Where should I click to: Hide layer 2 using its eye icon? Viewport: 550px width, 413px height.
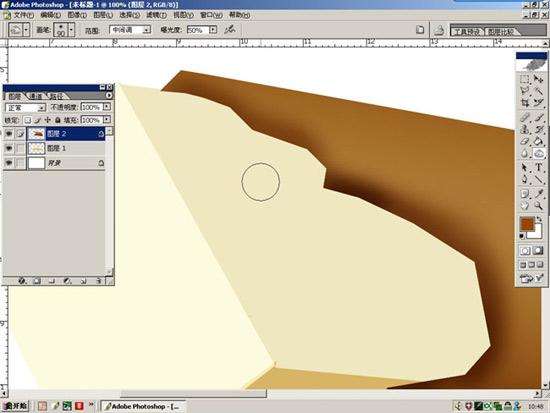(x=8, y=133)
